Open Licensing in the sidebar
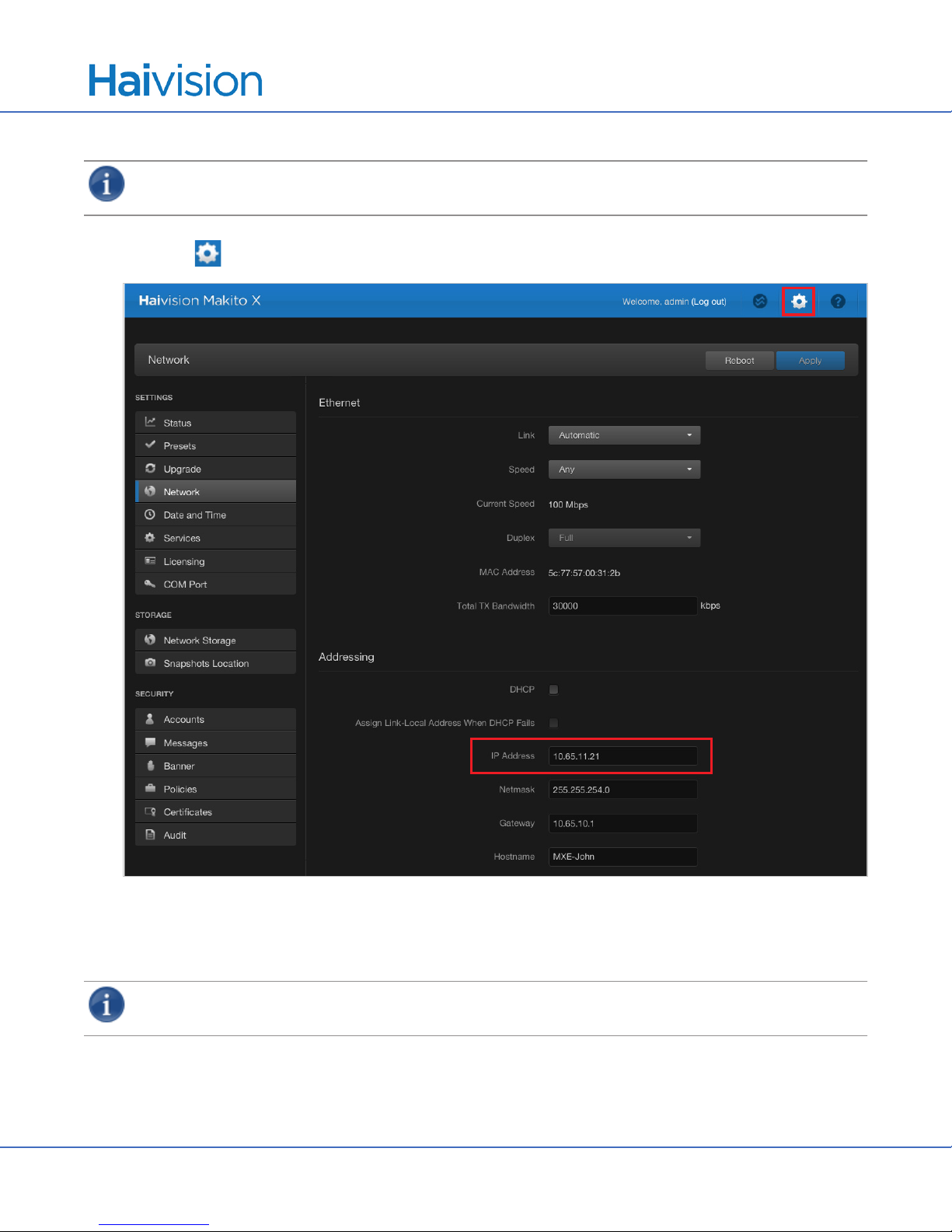952x1232 pixels. [x=215, y=561]
